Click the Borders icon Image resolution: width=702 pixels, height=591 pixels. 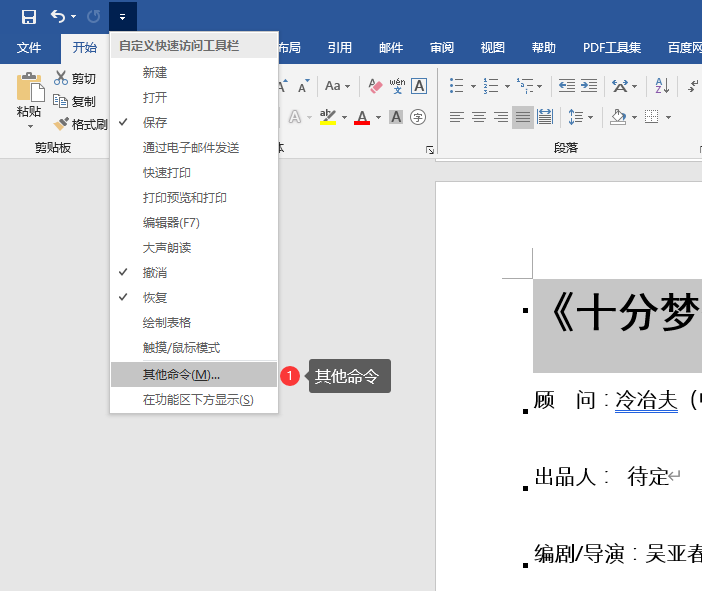[x=652, y=117]
